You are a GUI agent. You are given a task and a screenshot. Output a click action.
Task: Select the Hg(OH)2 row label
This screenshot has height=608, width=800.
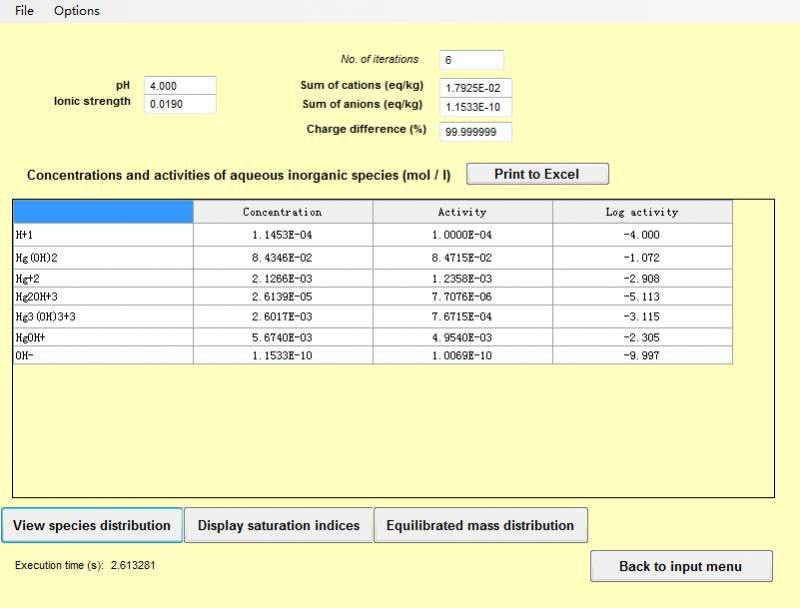pos(103,258)
